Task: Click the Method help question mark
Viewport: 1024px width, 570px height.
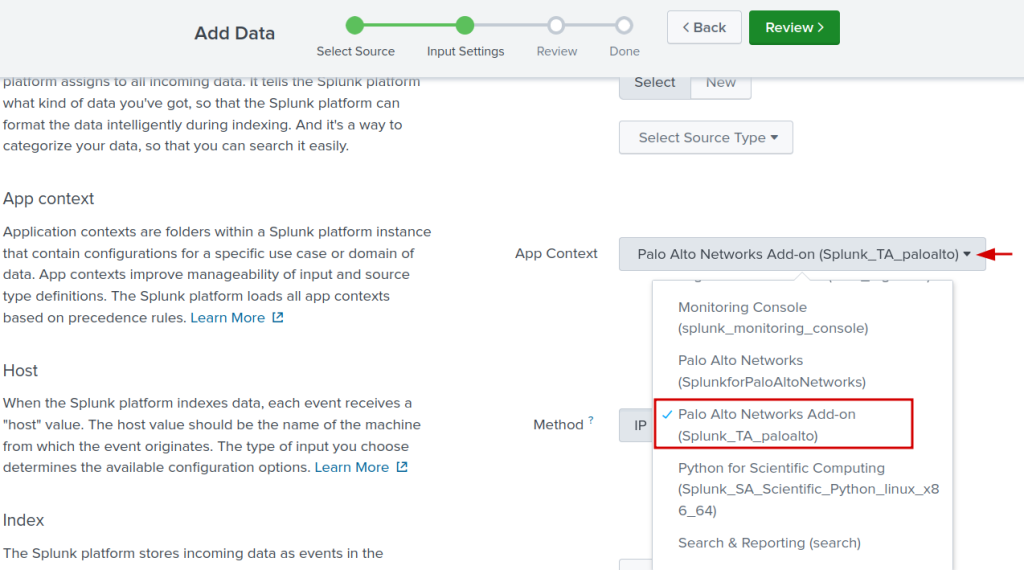Action: (x=591, y=420)
